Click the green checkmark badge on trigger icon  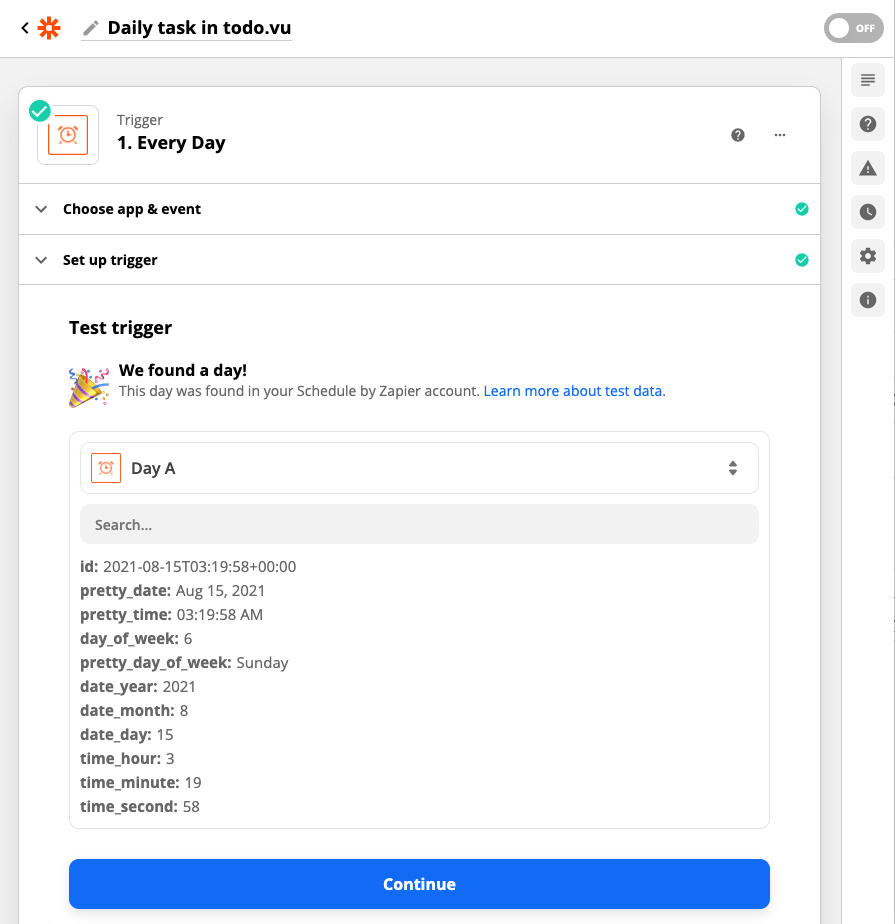[x=40, y=111]
